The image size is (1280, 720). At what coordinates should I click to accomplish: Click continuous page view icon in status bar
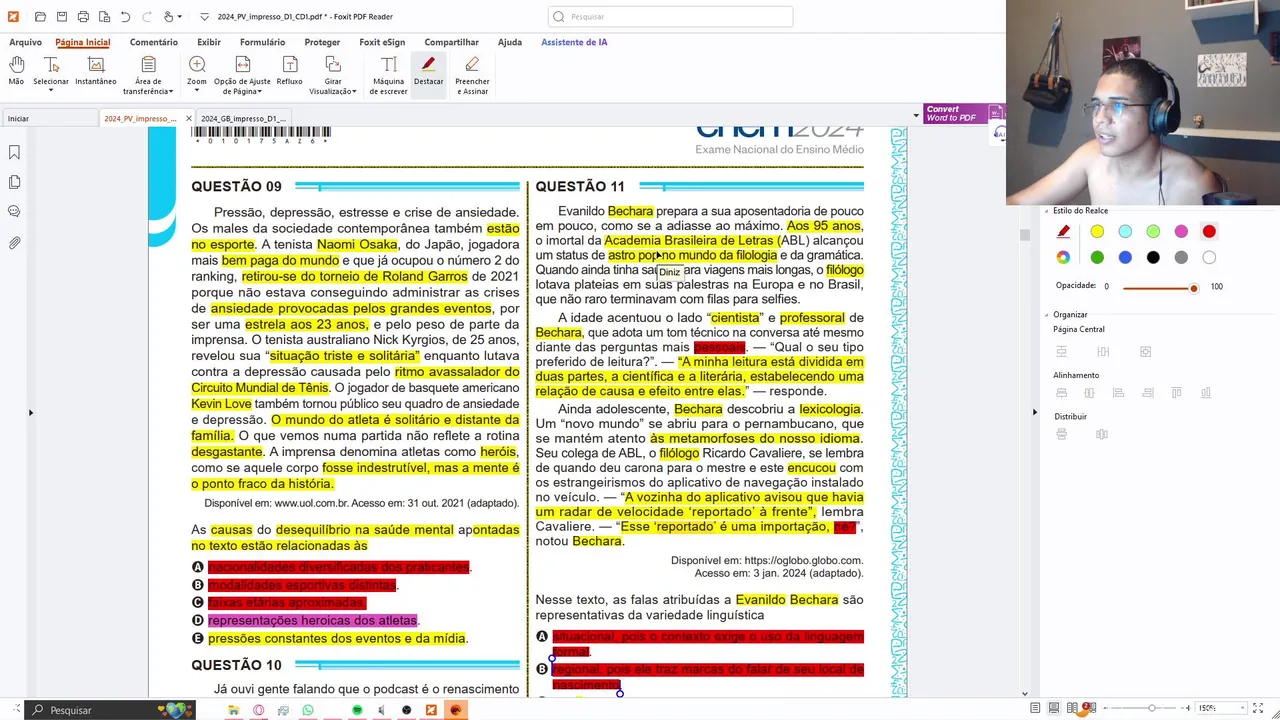click(x=1054, y=708)
